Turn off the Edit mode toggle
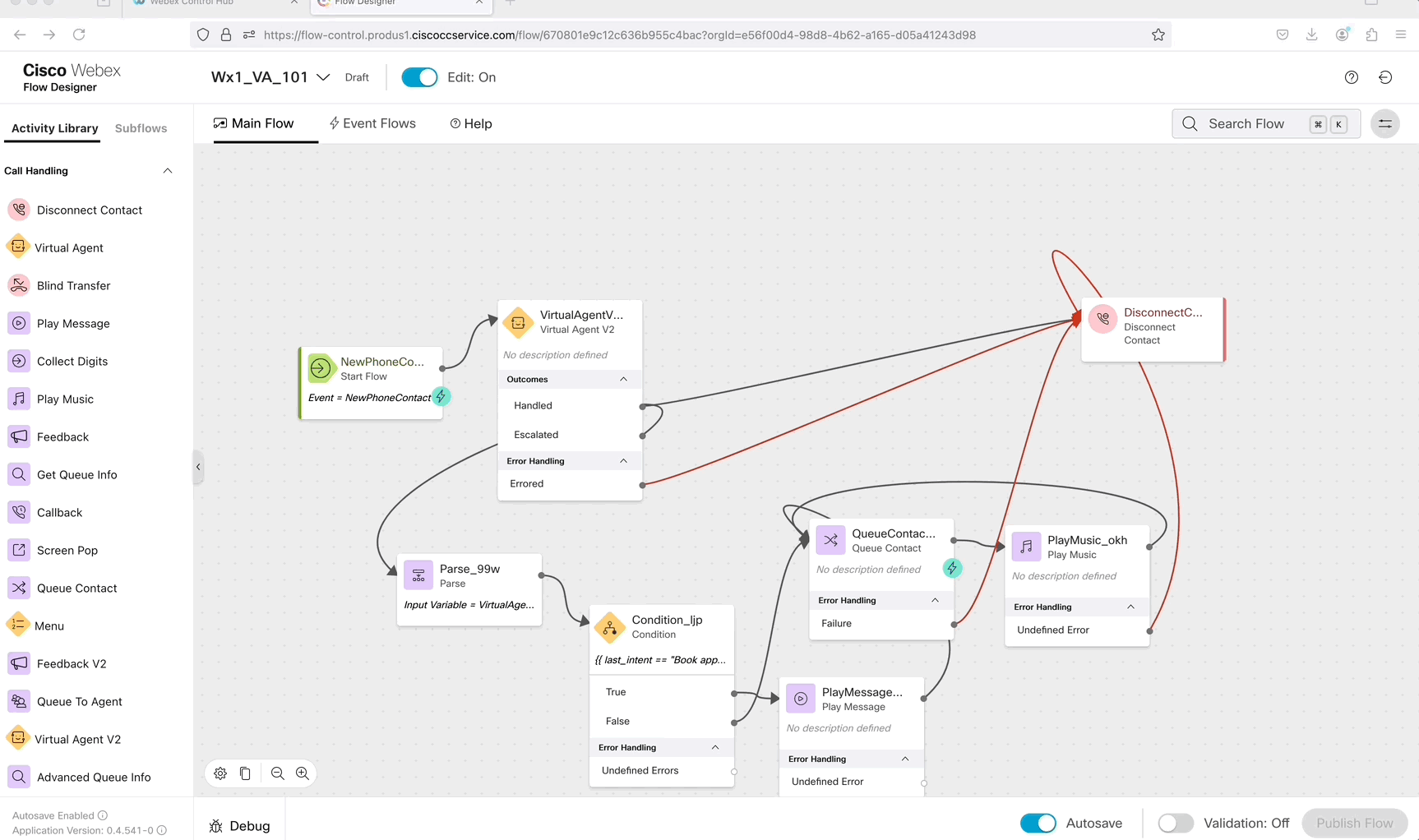1419x840 pixels. (419, 77)
